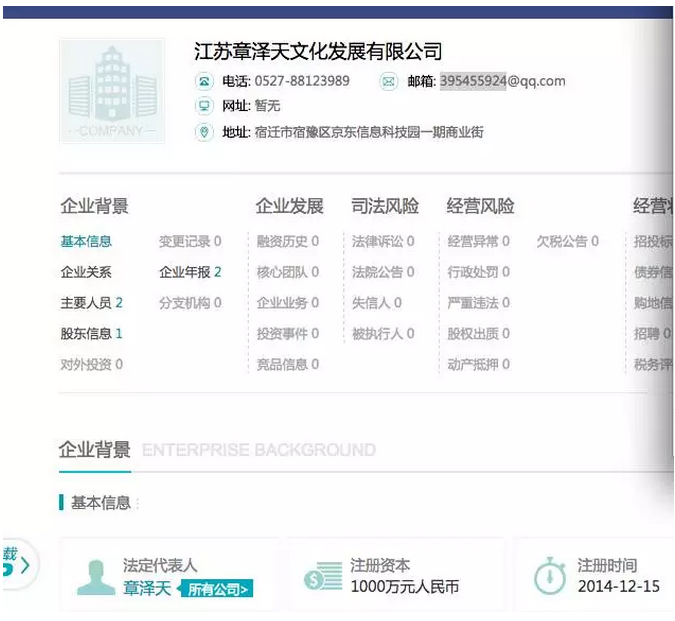The width and height of the screenshot is (675, 621).
Task: Select the 企业背景 ENTERPRISE BACKGROUND tab
Action: point(95,450)
